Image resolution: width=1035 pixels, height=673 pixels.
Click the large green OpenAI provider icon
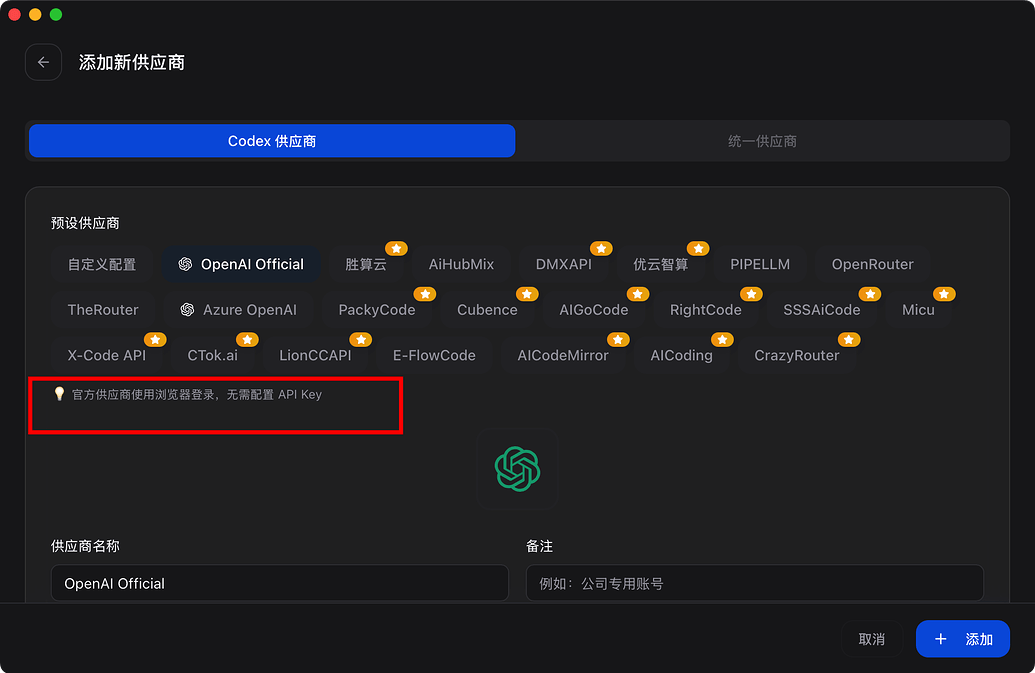[x=518, y=468]
